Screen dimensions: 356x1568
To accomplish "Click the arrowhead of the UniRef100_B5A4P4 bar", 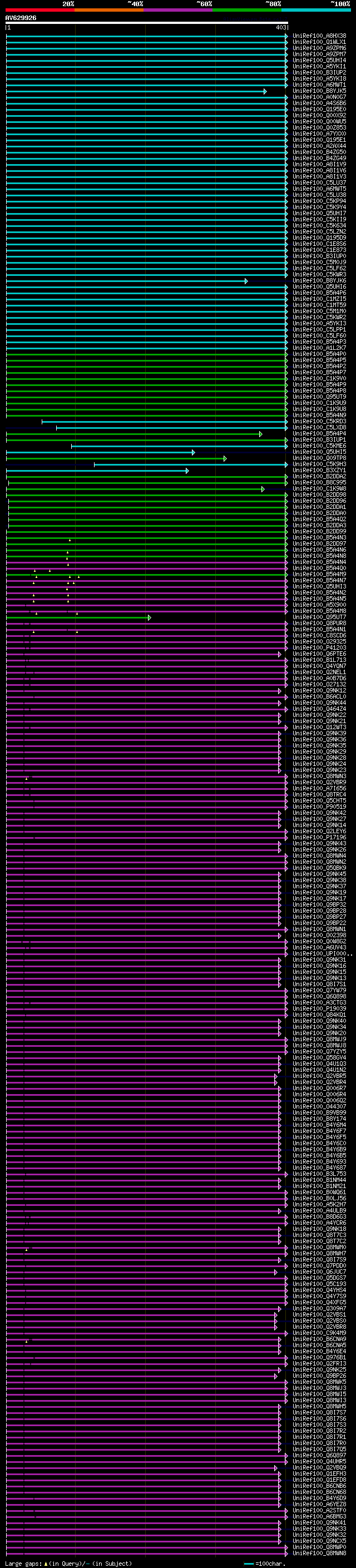I will coord(260,434).
